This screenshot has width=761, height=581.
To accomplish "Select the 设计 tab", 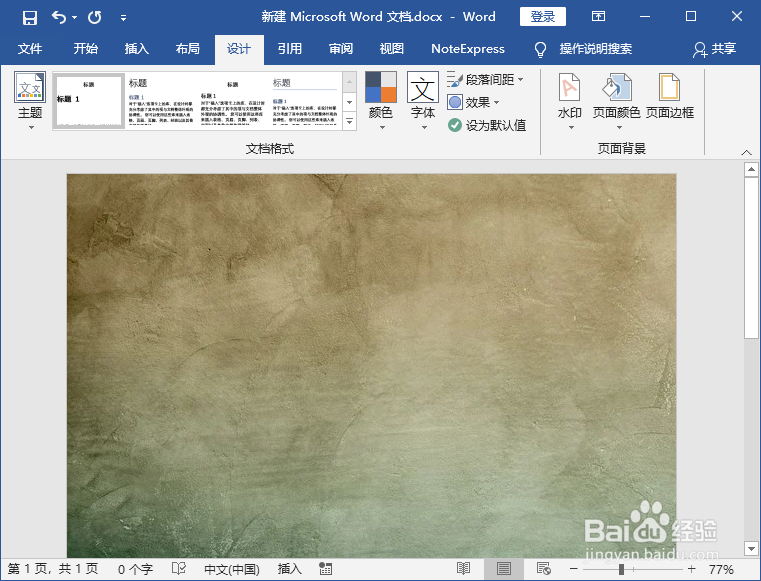I will (239, 49).
